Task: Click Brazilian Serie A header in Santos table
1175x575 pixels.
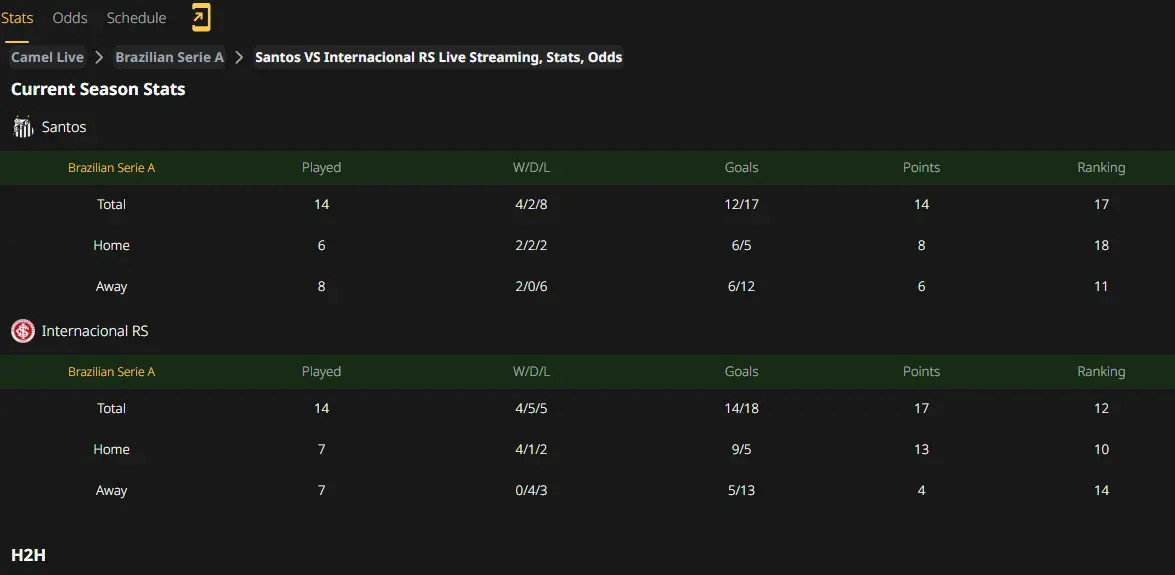Action: coord(112,168)
